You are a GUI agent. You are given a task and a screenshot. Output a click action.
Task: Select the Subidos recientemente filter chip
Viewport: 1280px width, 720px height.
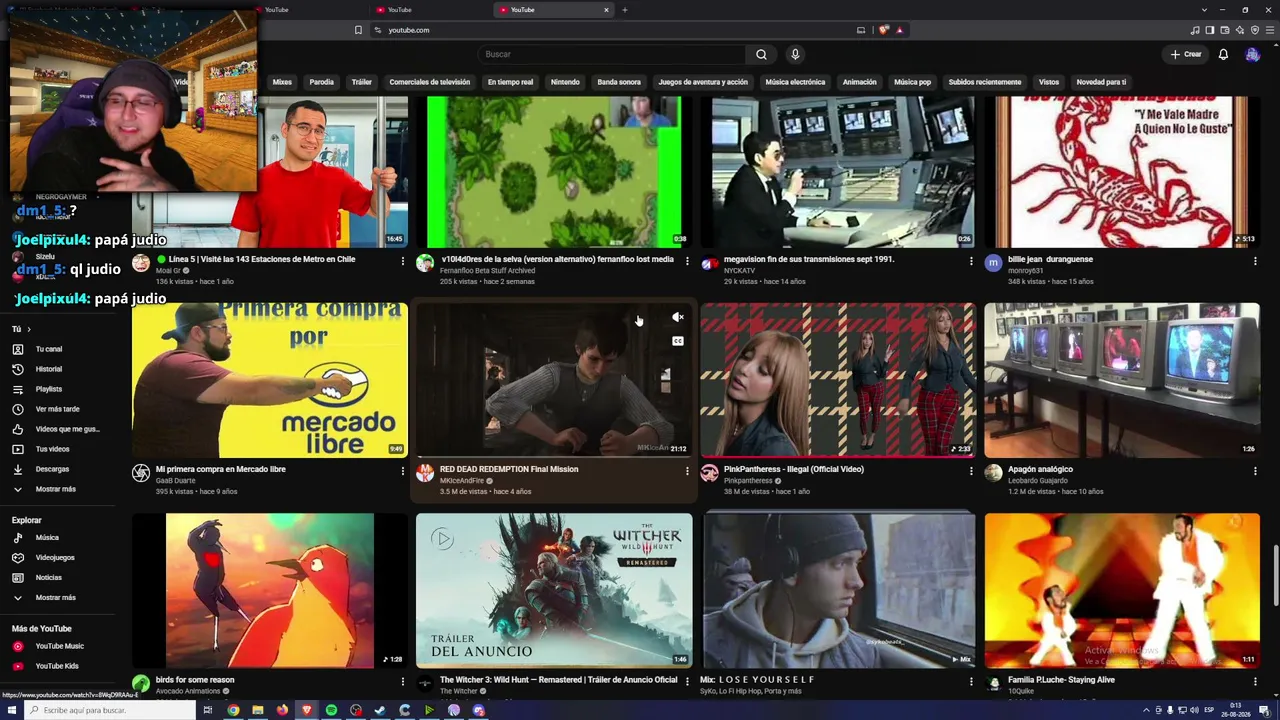pos(985,82)
